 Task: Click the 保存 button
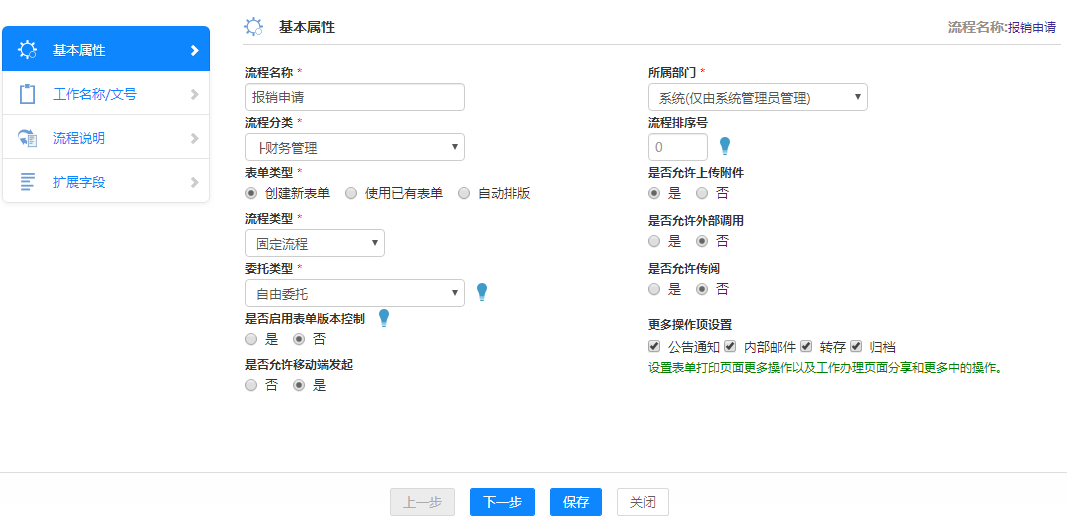(x=576, y=502)
